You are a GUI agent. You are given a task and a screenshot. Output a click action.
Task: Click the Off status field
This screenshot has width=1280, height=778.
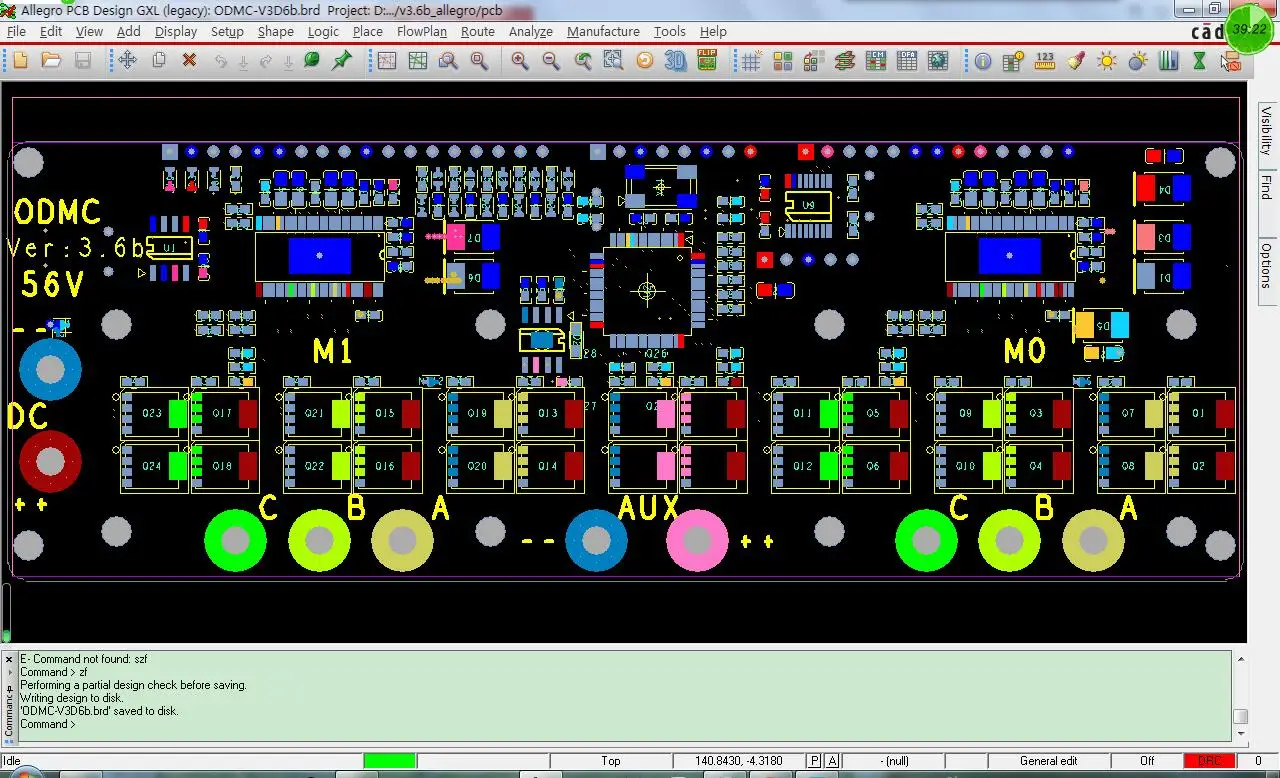(1147, 761)
